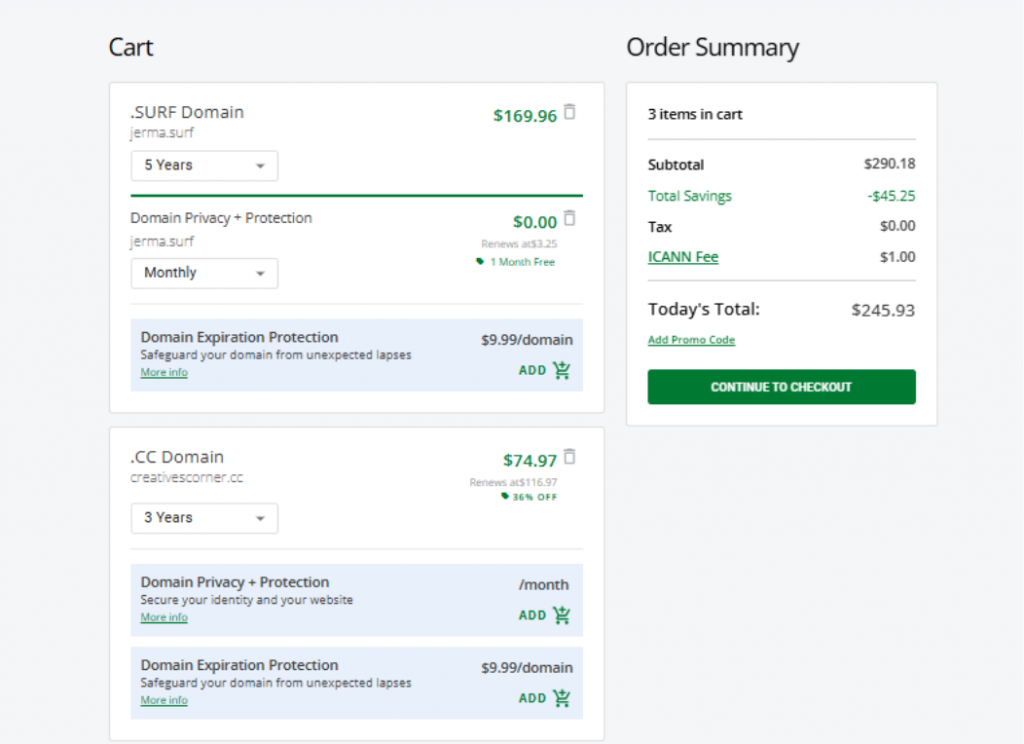Click add-to-cart icon for .CC Domain Privacy
The height and width of the screenshot is (744, 1024).
pos(562,616)
